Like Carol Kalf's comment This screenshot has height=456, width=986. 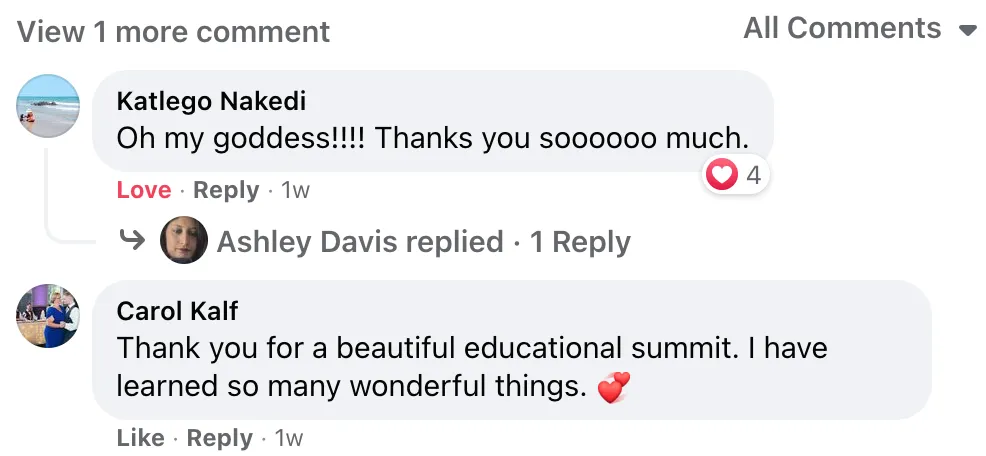tap(140, 438)
